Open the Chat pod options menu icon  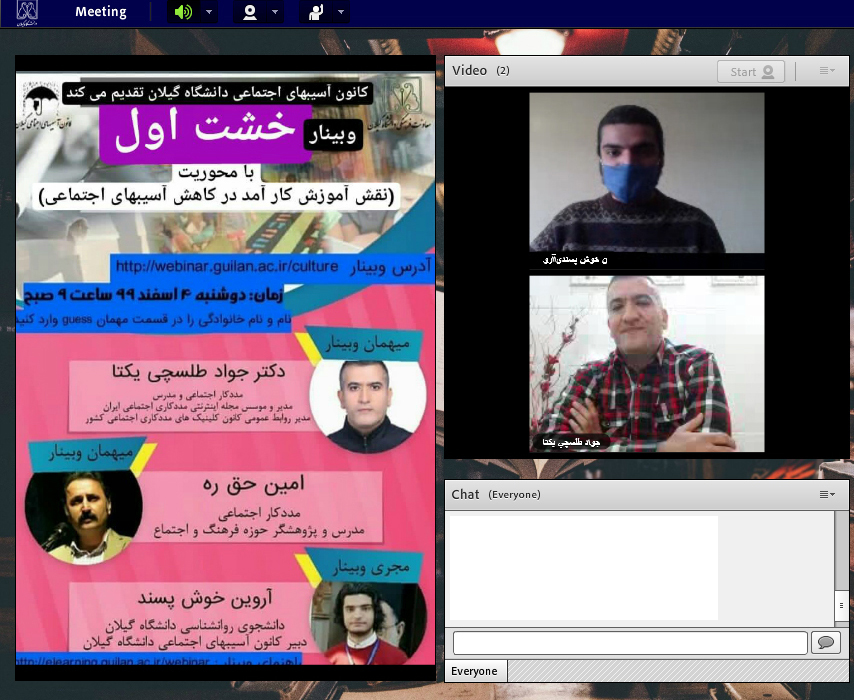point(826,494)
